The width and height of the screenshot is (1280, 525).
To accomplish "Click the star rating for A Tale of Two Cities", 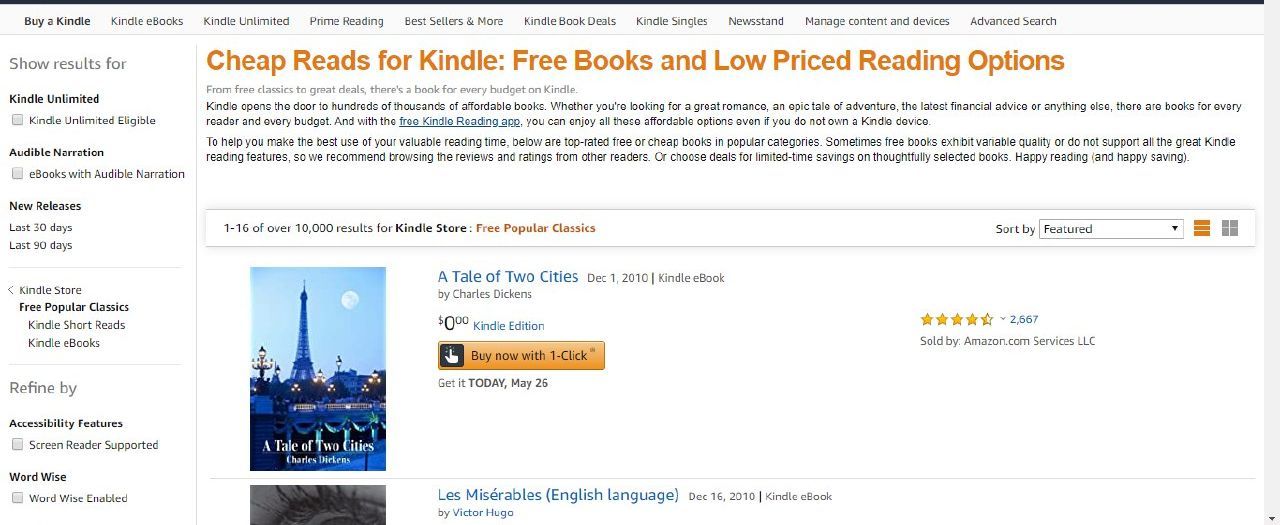I will (x=956, y=320).
